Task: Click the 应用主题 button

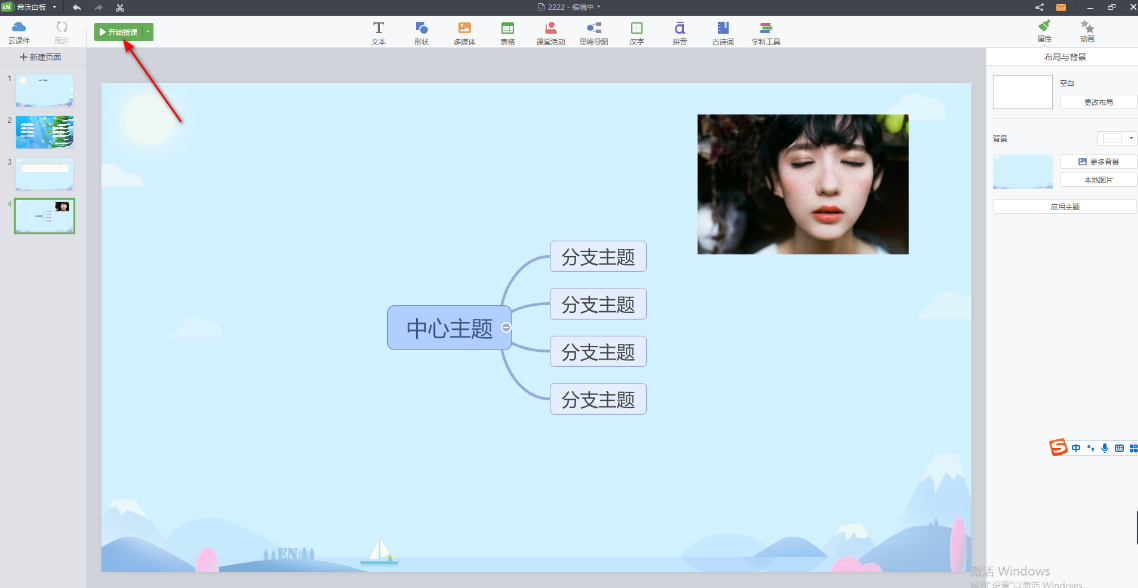Action: 1065,206
